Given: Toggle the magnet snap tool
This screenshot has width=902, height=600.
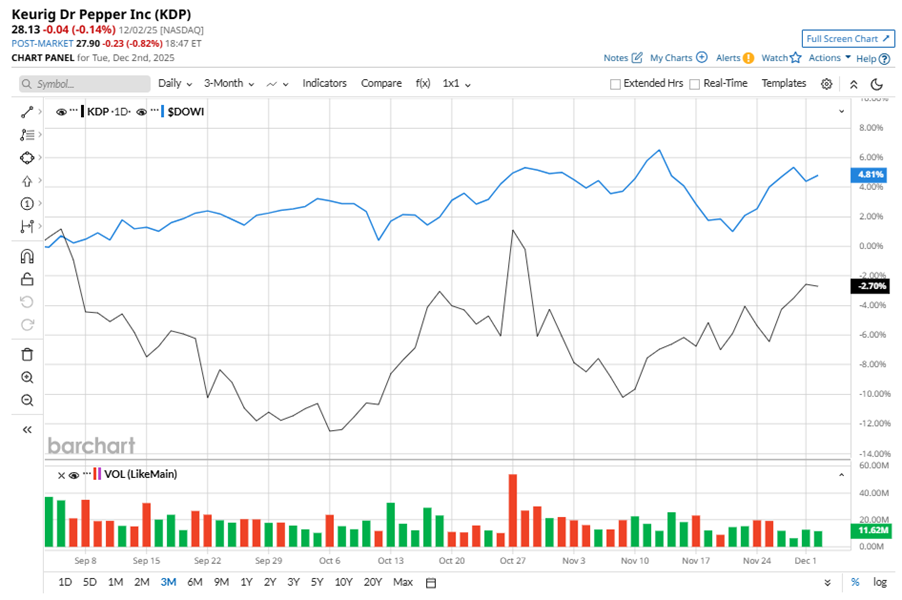Looking at the screenshot, I should (x=27, y=256).
